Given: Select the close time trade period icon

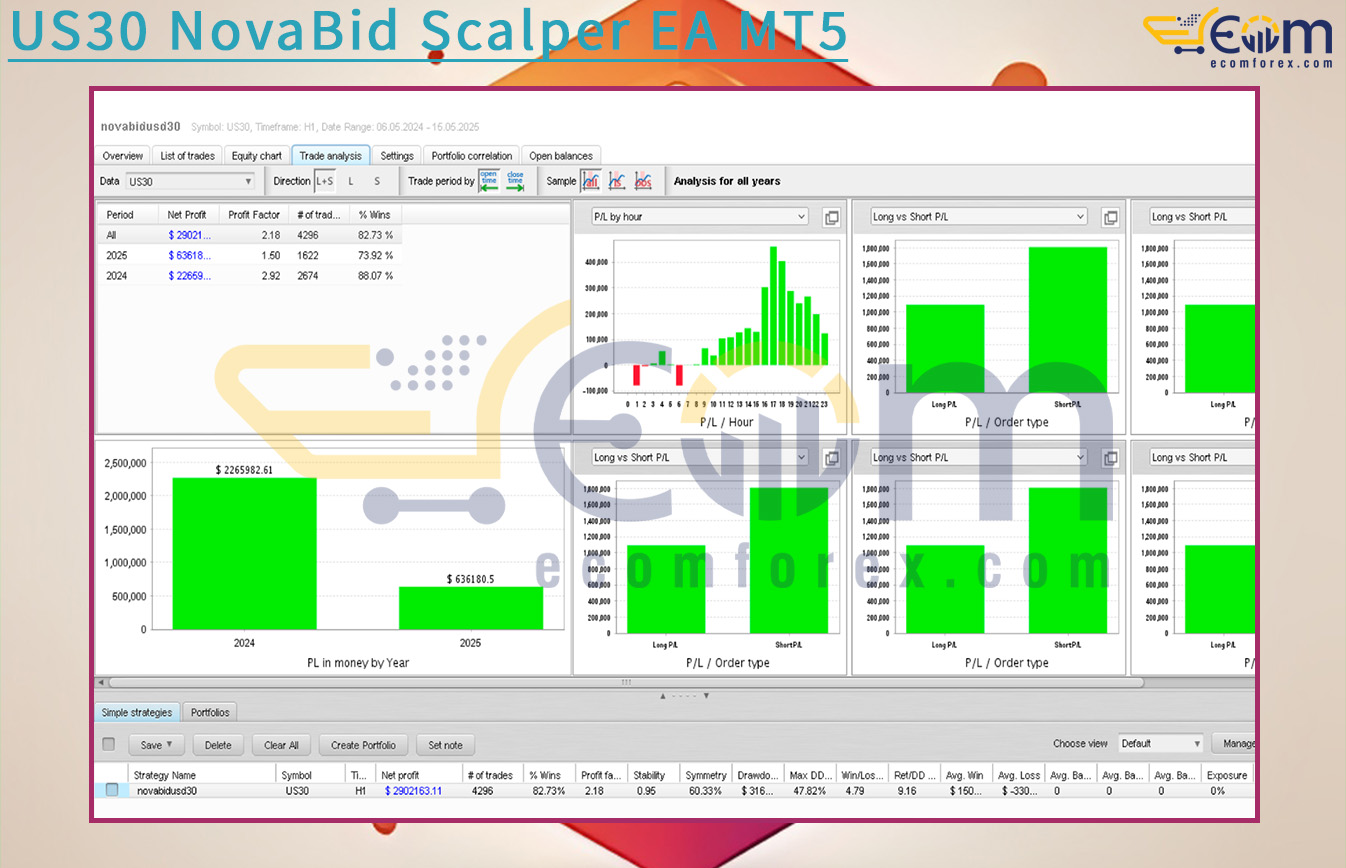Looking at the screenshot, I should 515,181.
